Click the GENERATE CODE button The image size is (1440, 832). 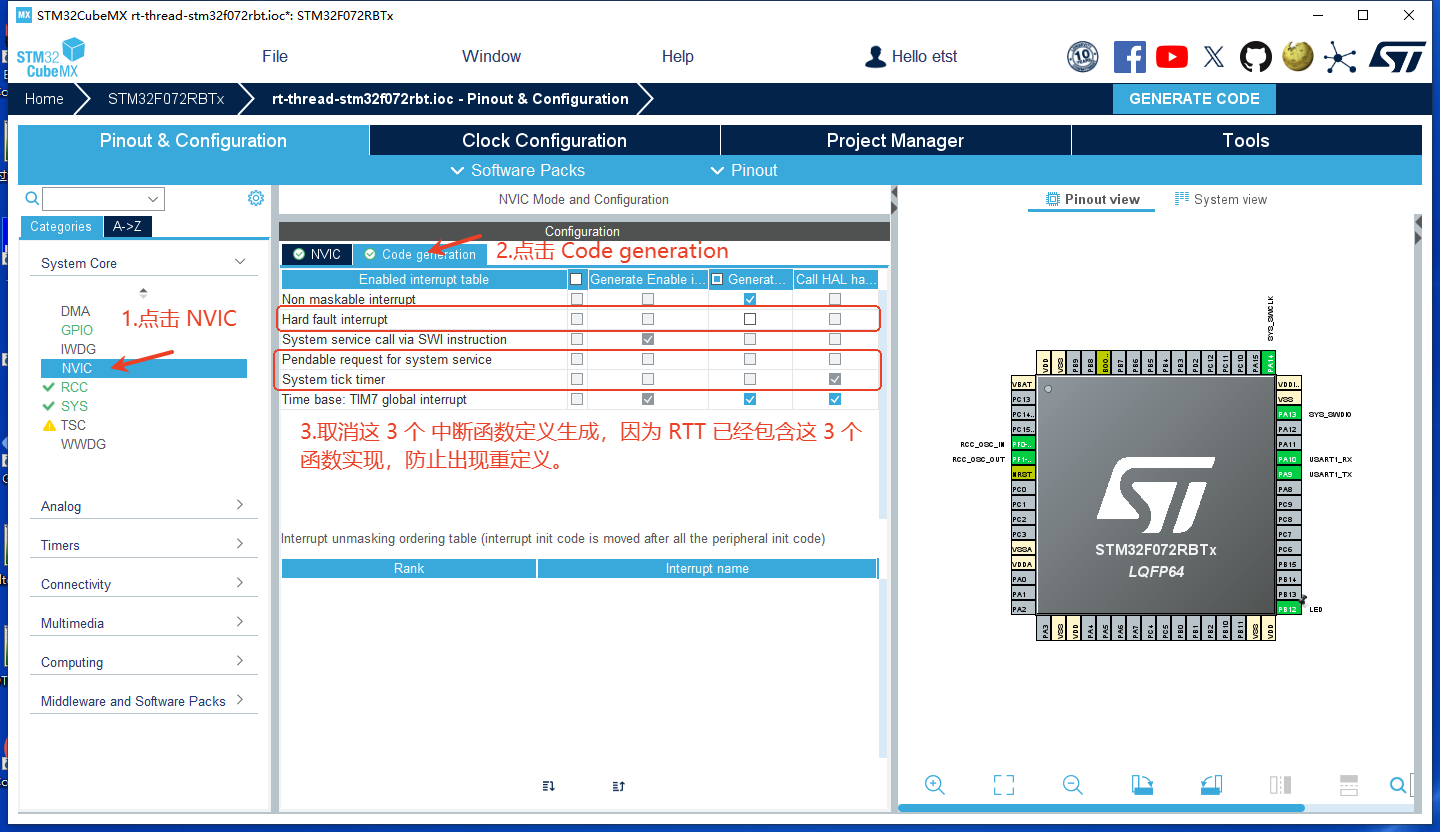tap(1194, 98)
